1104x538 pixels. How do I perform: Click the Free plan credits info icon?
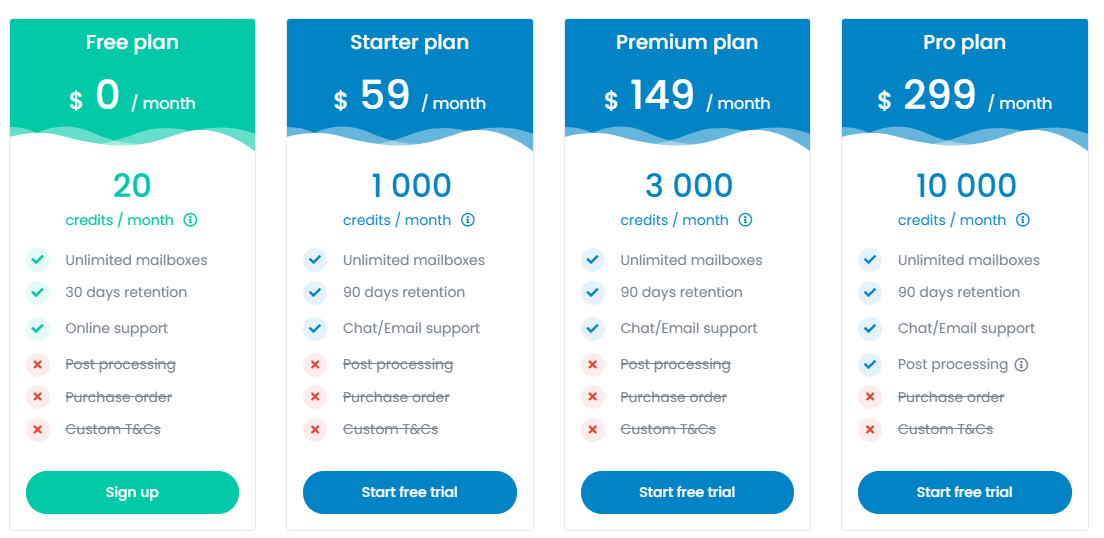190,220
